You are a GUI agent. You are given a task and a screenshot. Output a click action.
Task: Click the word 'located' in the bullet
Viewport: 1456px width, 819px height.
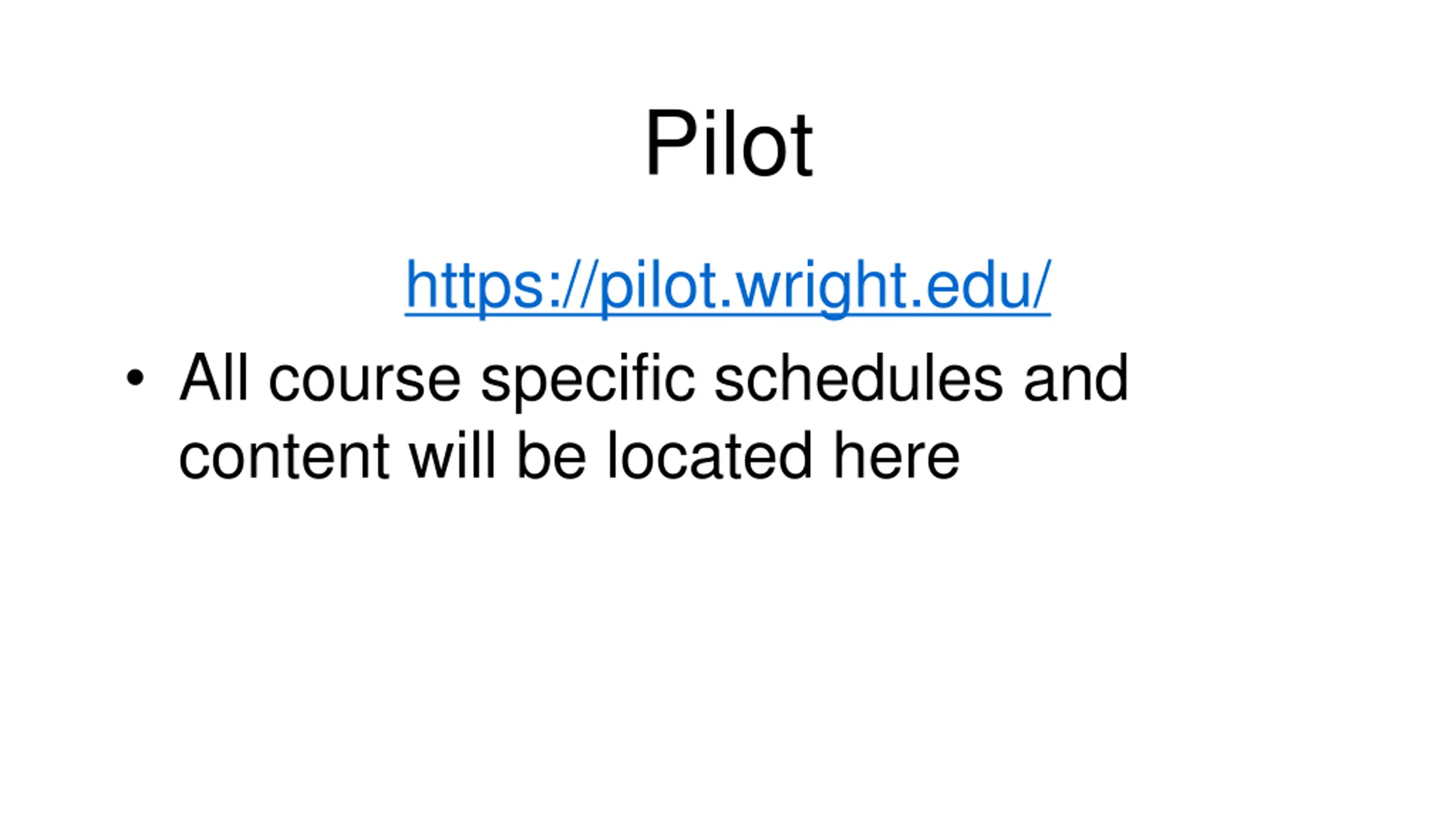click(x=710, y=455)
